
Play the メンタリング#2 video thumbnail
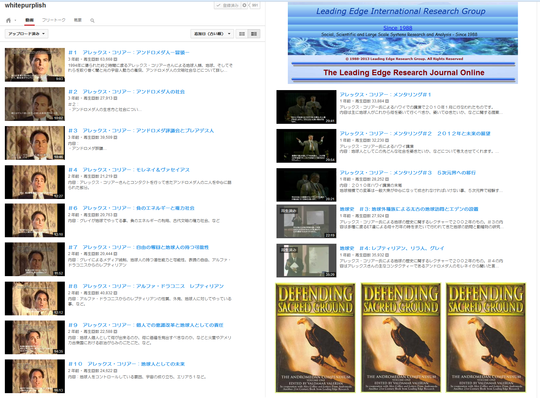coord(306,146)
